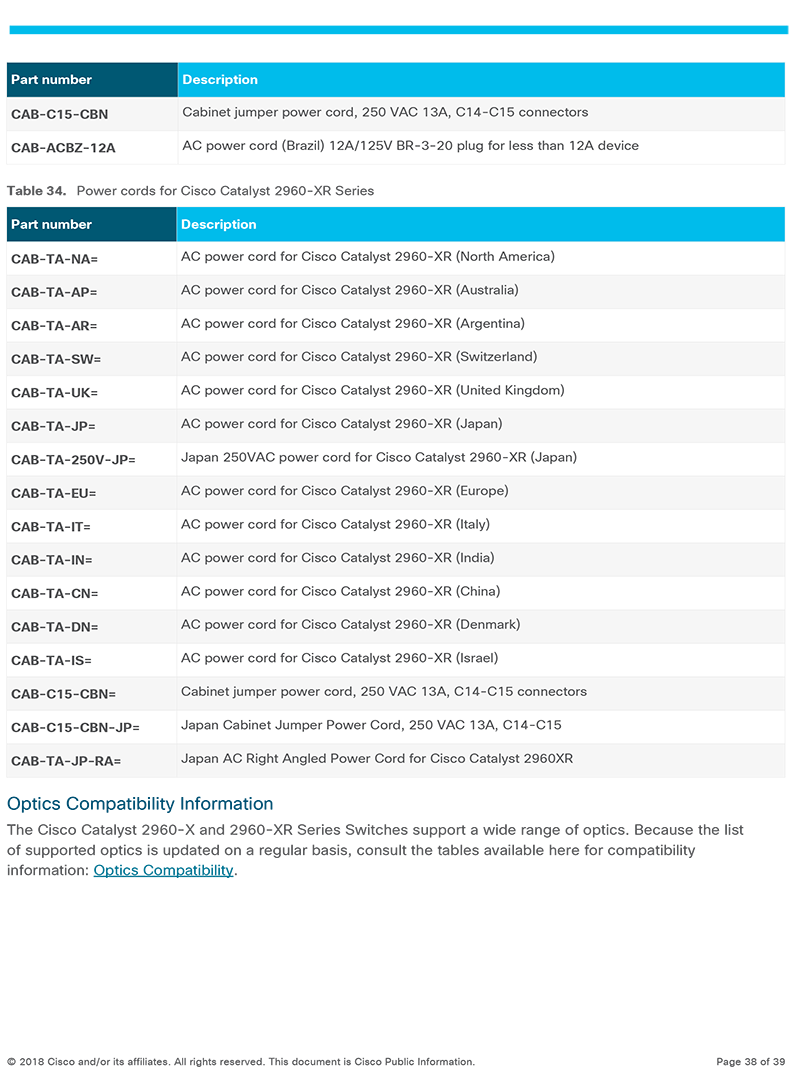This screenshot has width=800, height=1070.
Task: Click part number CAB-TA-SW=
Action: 56,359
